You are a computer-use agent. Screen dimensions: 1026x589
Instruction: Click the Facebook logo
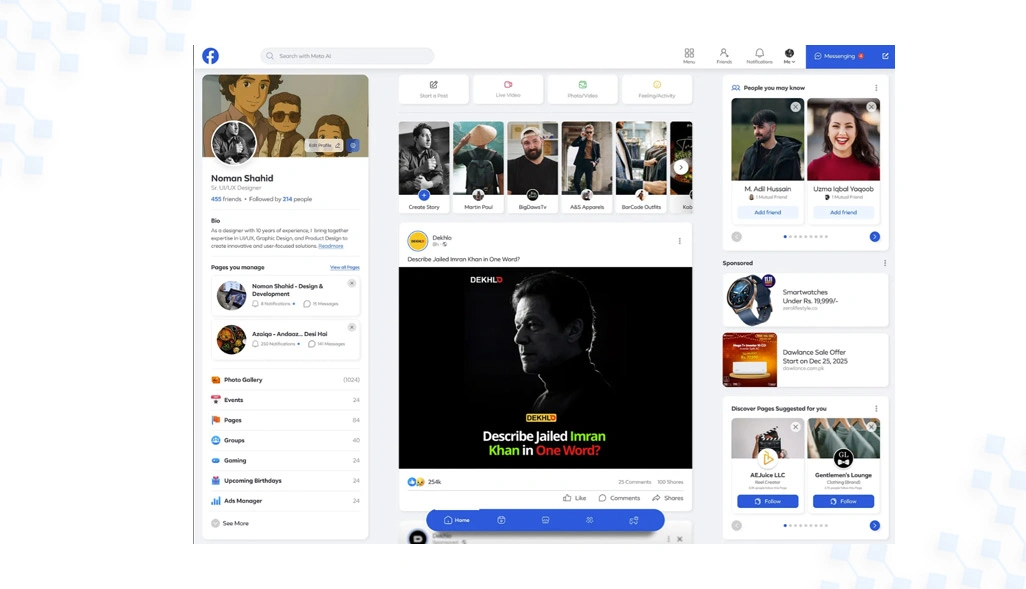coord(210,56)
